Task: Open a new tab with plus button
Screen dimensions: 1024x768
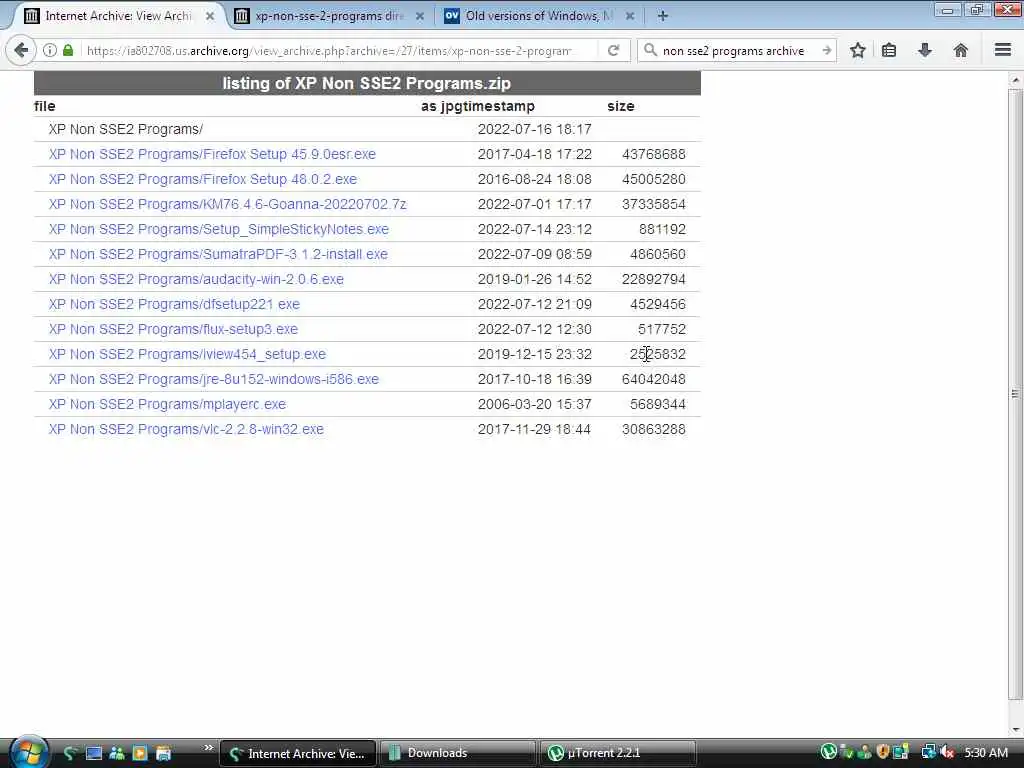Action: pos(662,16)
